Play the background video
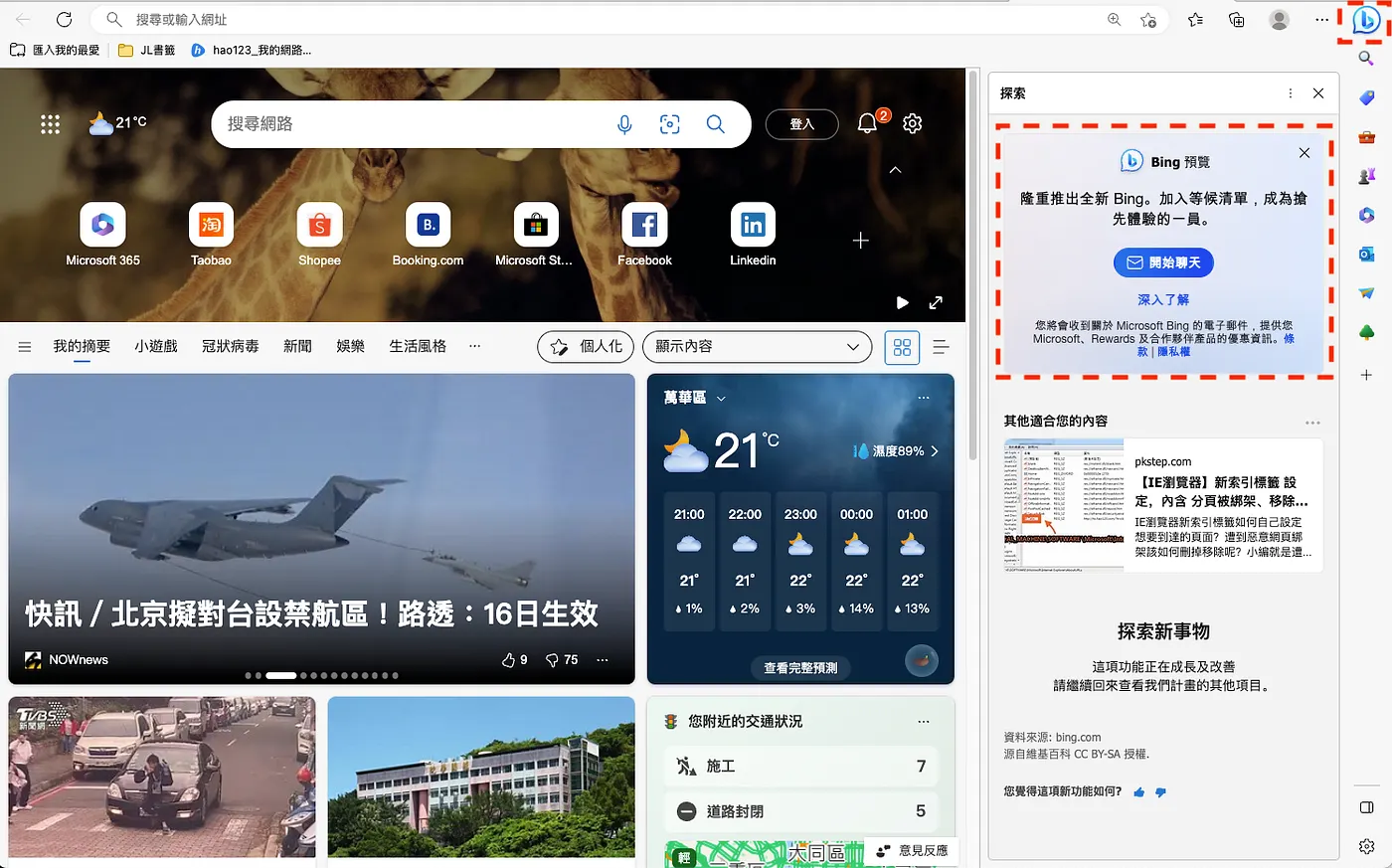Viewport: 1392px width, 868px height. (x=903, y=303)
